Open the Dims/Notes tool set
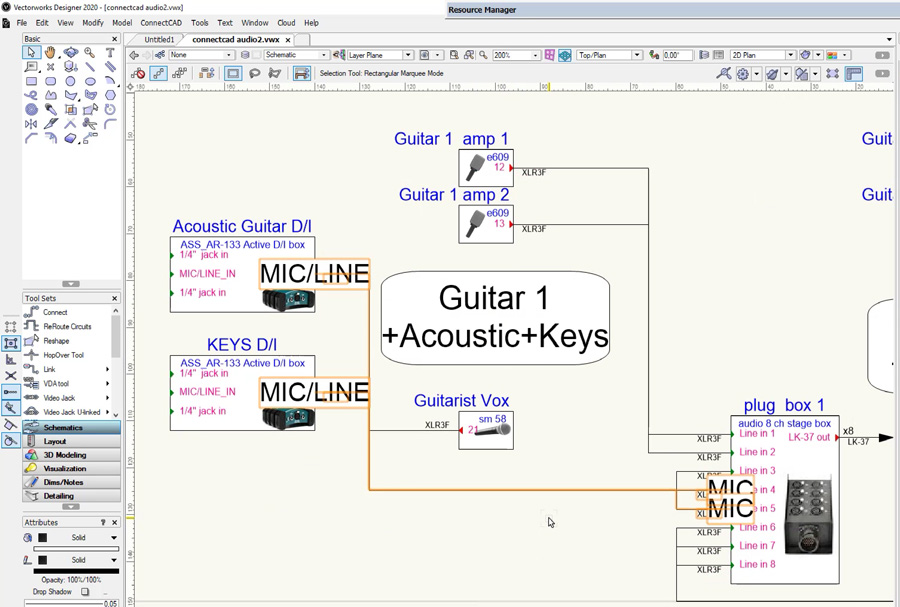 click(x=71, y=483)
